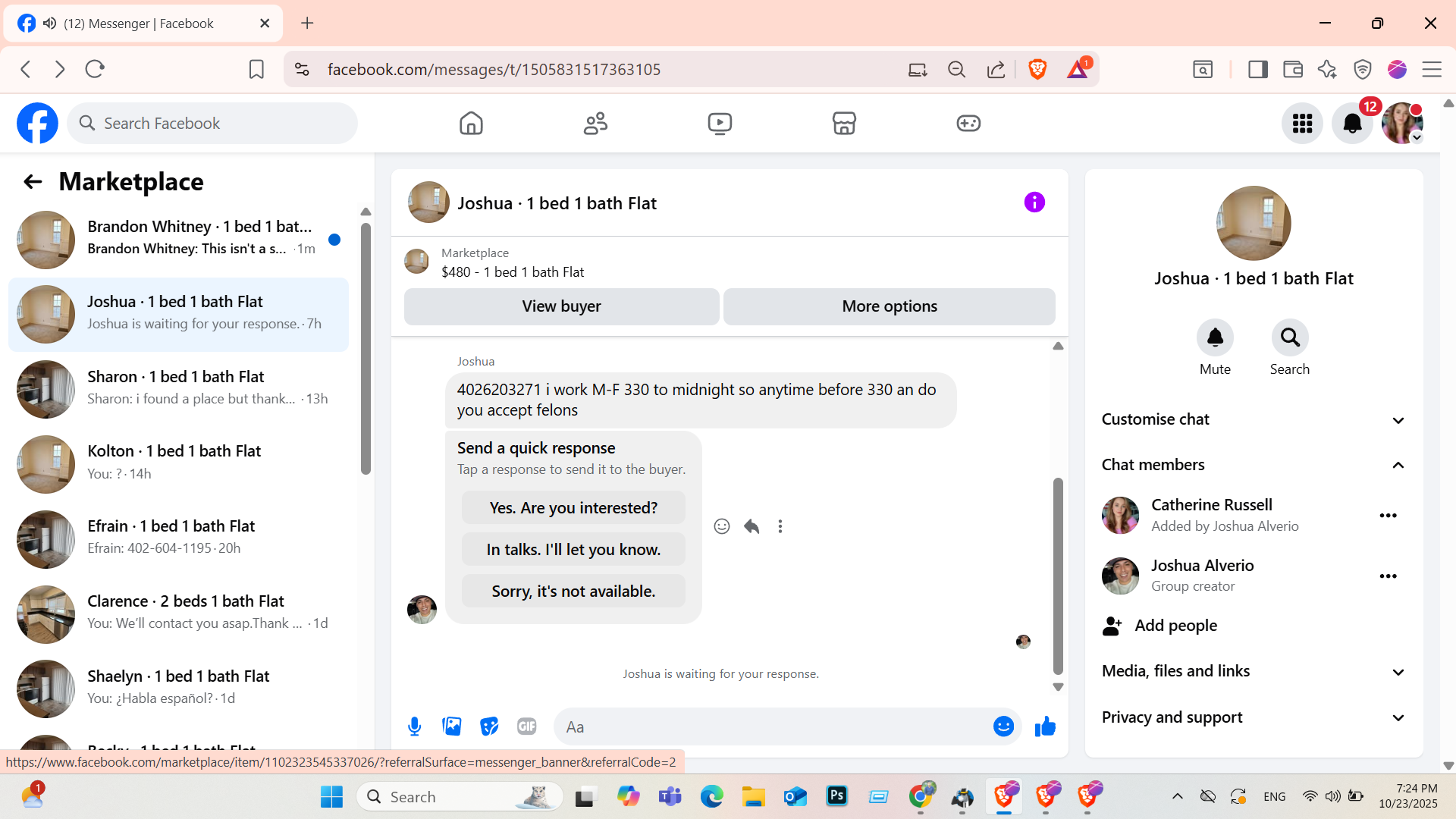
Task: React to message with emoji icon
Action: pos(722,526)
